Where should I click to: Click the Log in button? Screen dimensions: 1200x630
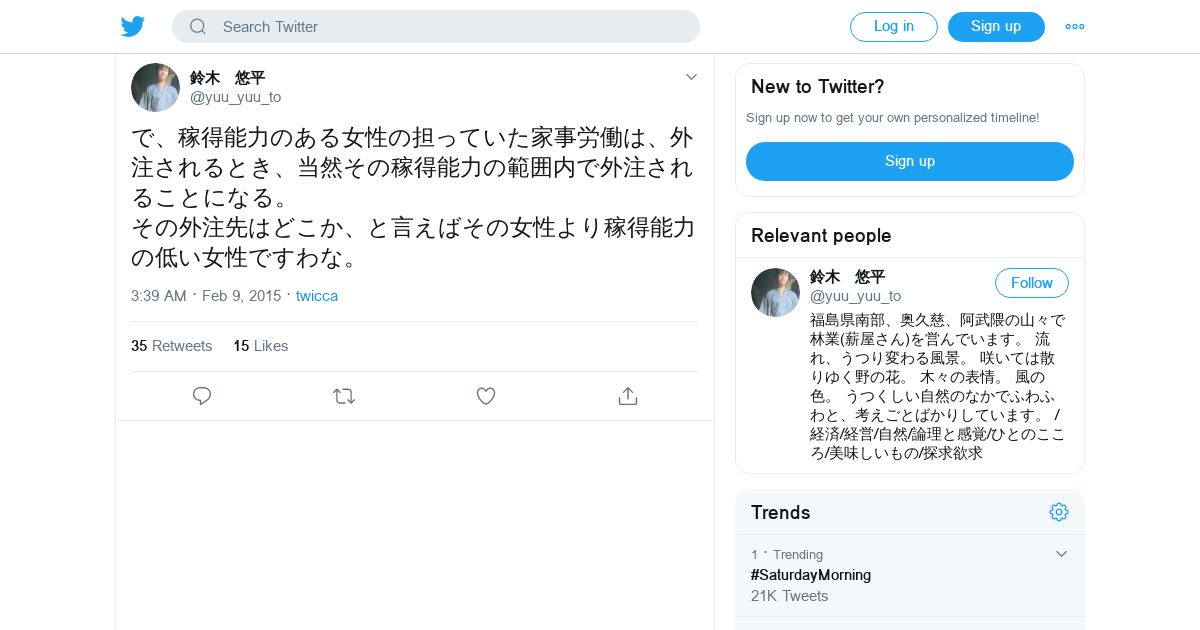(x=894, y=27)
